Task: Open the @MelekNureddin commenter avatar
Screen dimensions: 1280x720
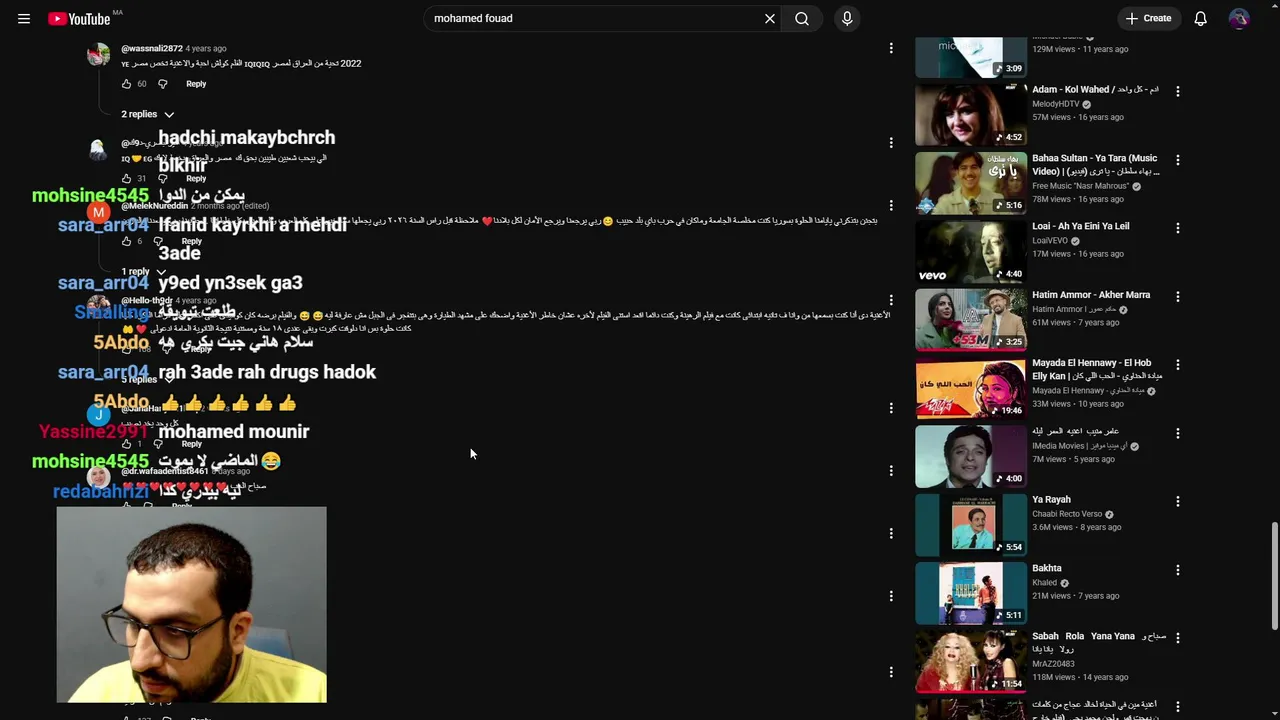Action: point(98,212)
